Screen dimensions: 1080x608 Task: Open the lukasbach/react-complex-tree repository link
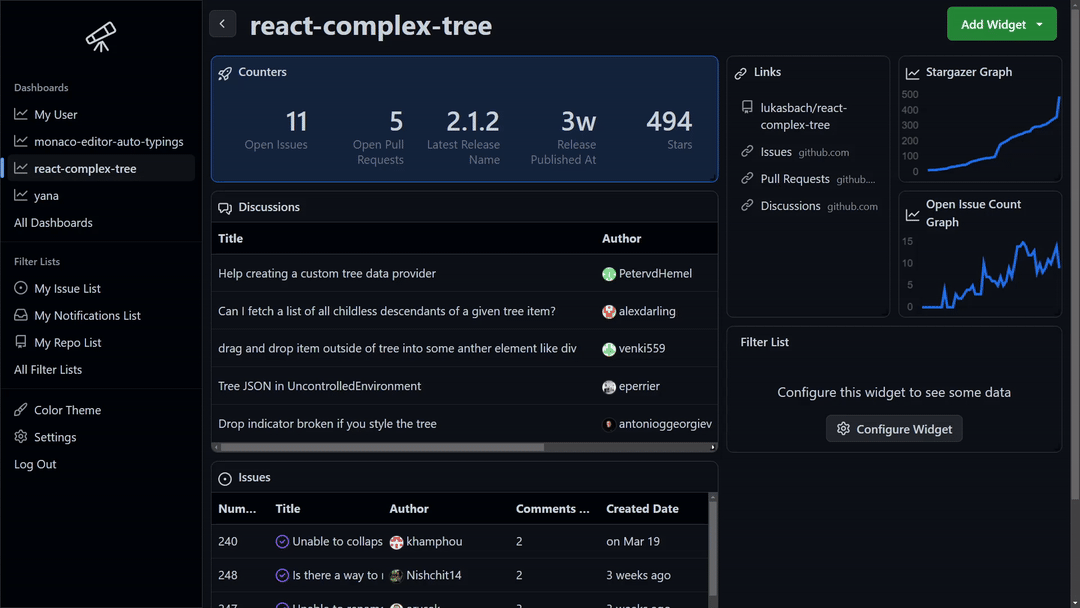tap(803, 116)
